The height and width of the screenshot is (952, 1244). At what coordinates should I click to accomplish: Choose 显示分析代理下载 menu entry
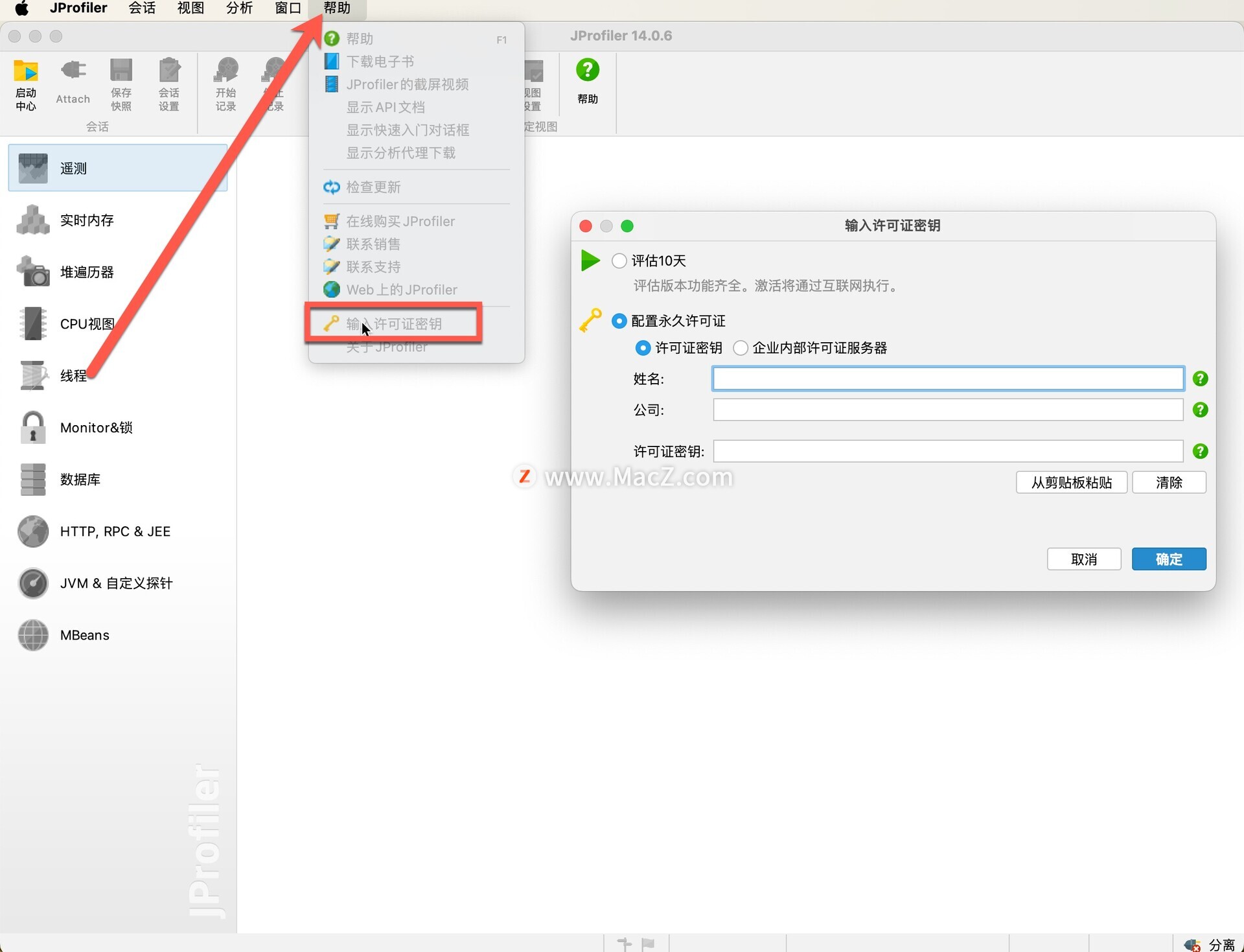(416, 153)
